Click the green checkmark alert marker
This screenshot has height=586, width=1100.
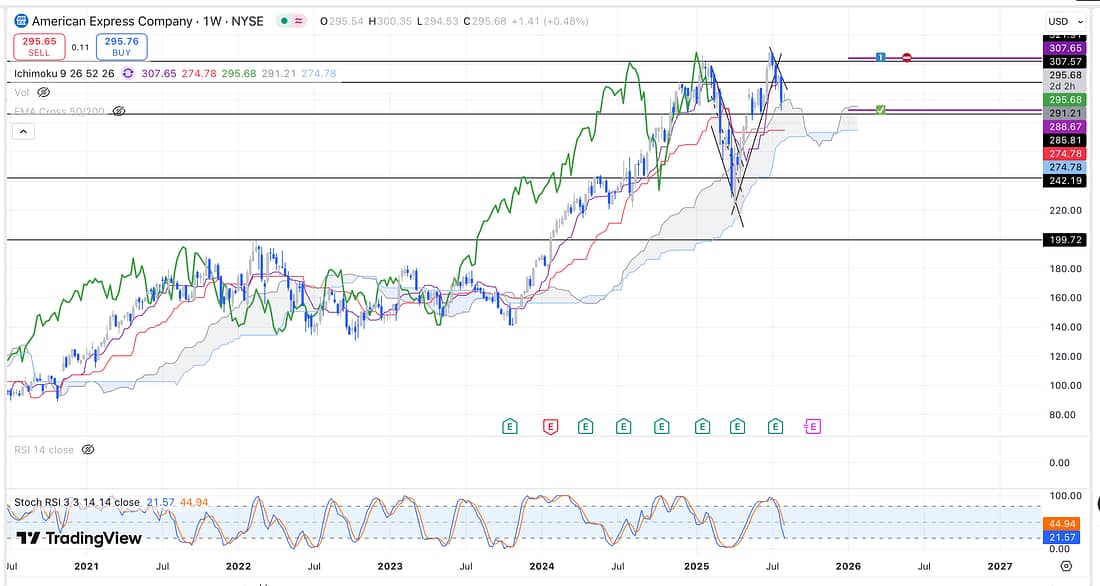(880, 109)
